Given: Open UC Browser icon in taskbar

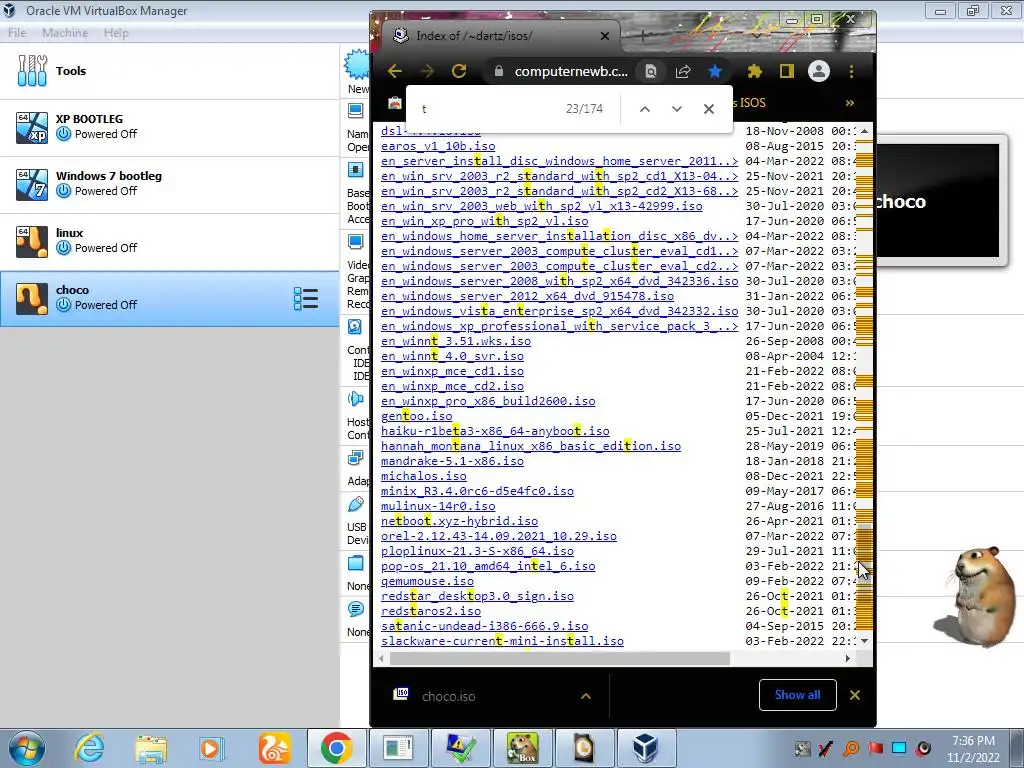Looking at the screenshot, I should tap(274, 748).
